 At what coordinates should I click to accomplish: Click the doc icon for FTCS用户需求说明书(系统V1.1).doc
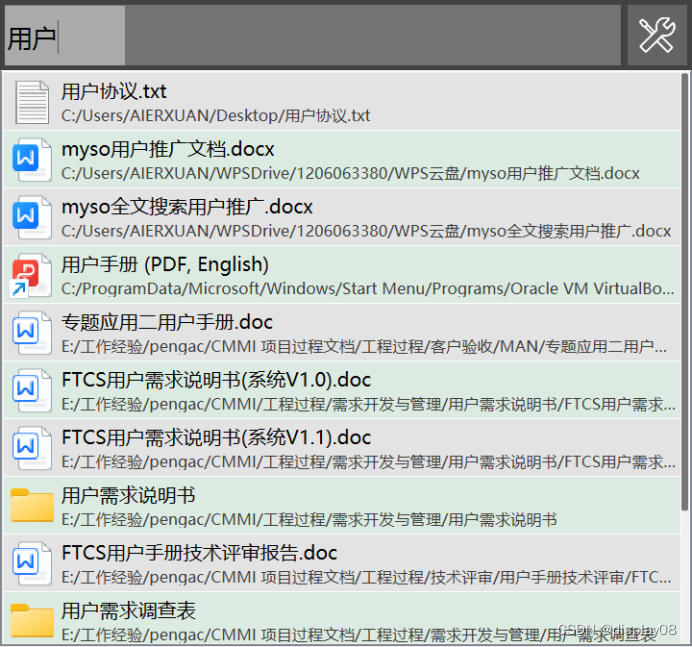pos(32,448)
